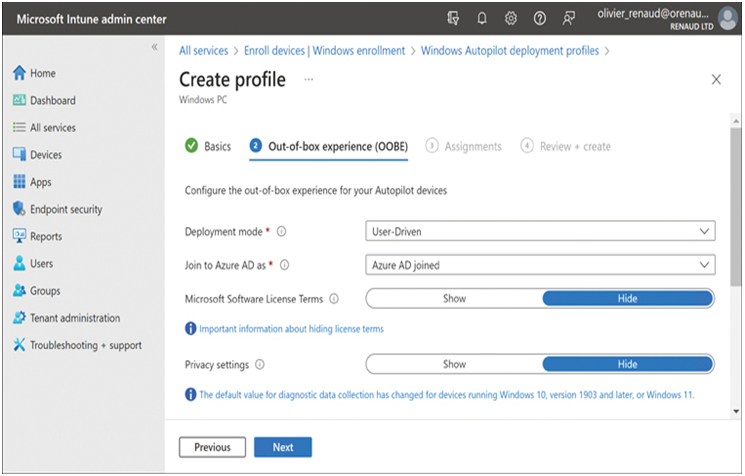The height and width of the screenshot is (476, 745).
Task: Click the vertical scrollbar thumb
Action: pos(736,206)
